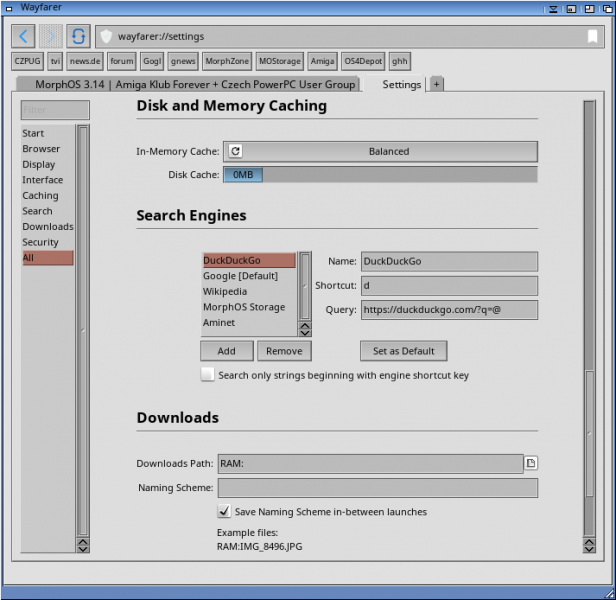
Task: Click the engine Name field
Action: 449,261
